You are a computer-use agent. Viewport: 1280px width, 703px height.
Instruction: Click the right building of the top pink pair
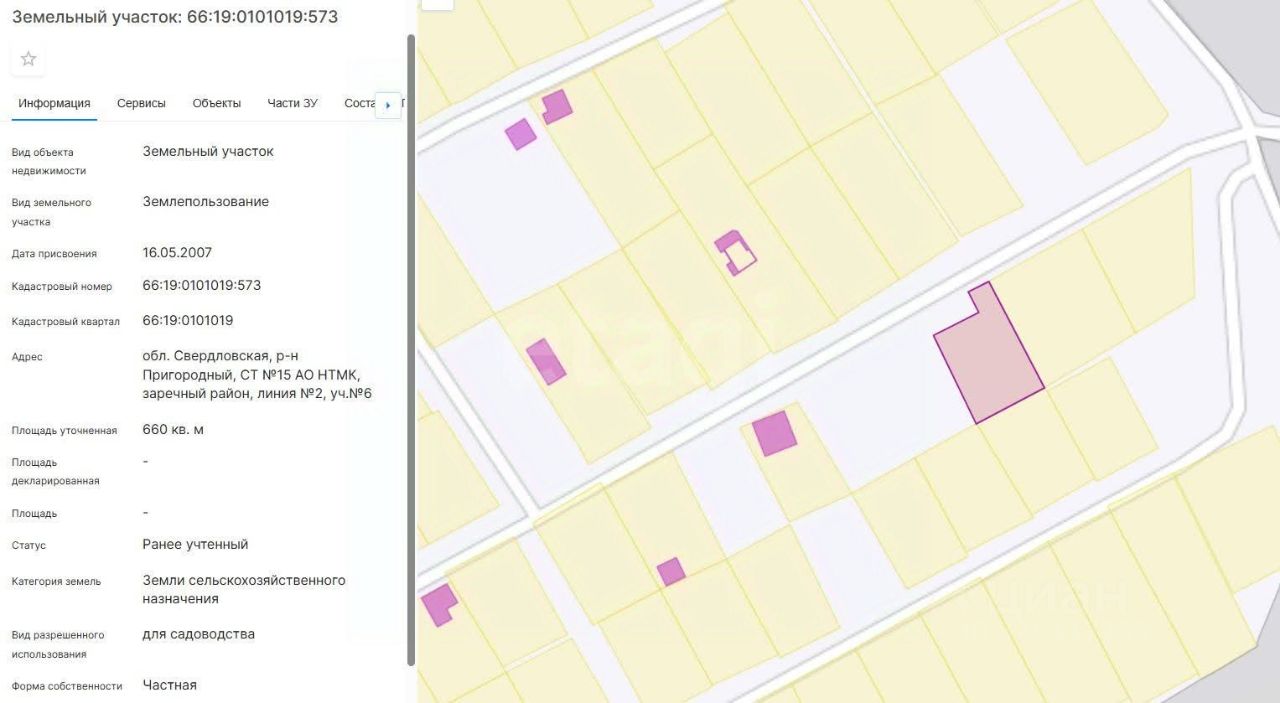tap(557, 106)
